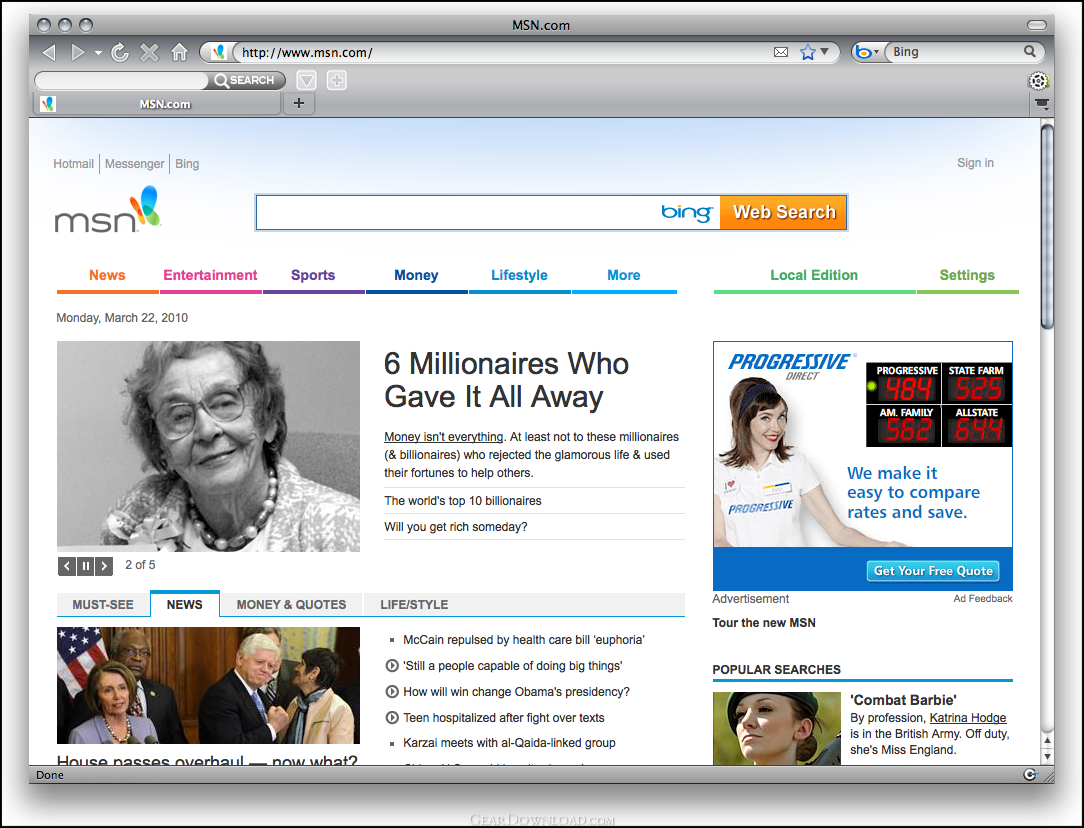1084x828 pixels.
Task: Open the News navigation menu
Action: coord(107,275)
